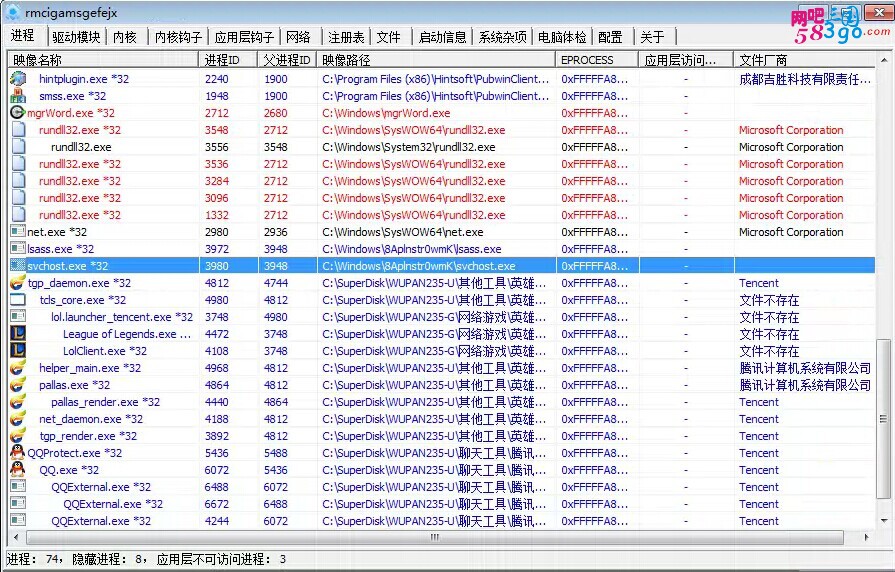Click the smss.exe process icon
Image resolution: width=895 pixels, height=572 pixels.
point(18,96)
